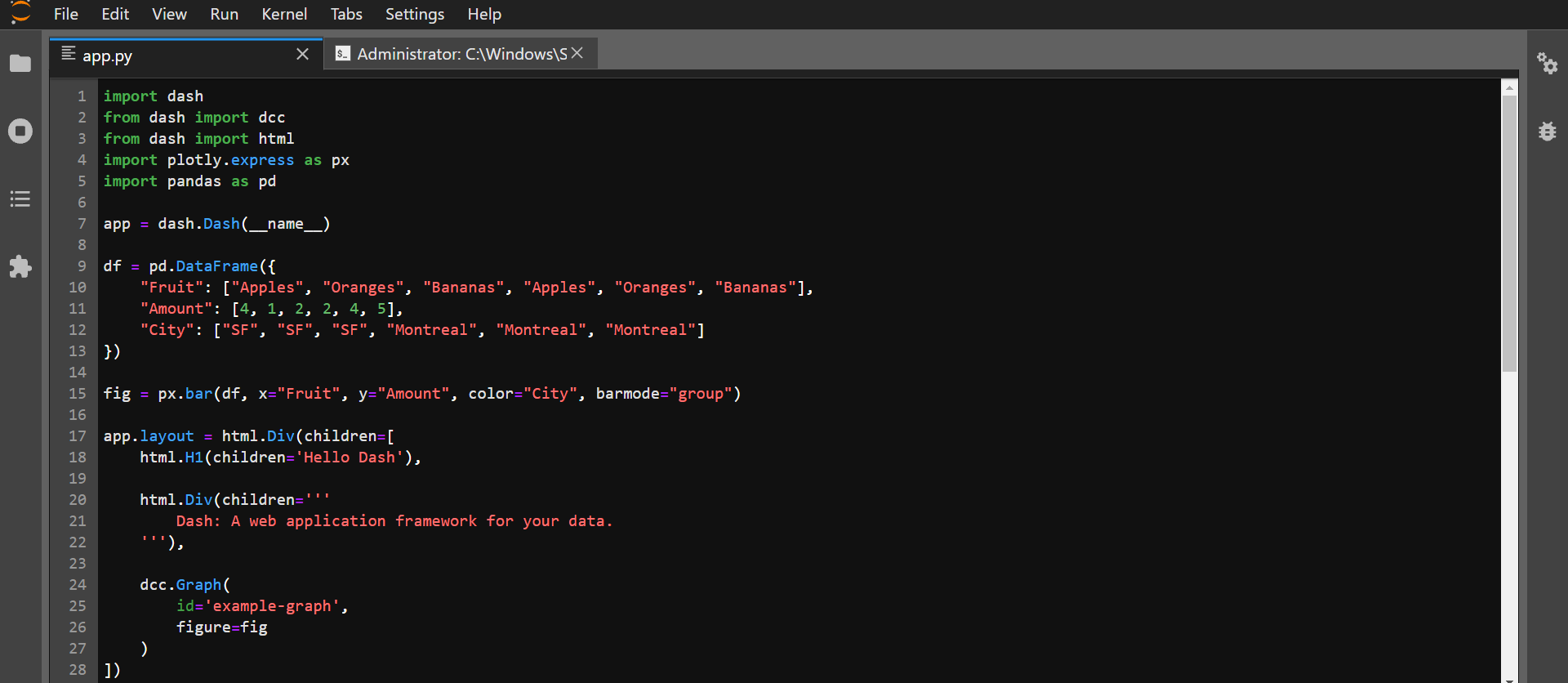Click the app.py tab file icon
Viewport: 1568px width, 683px height.
pyautogui.click(x=69, y=54)
